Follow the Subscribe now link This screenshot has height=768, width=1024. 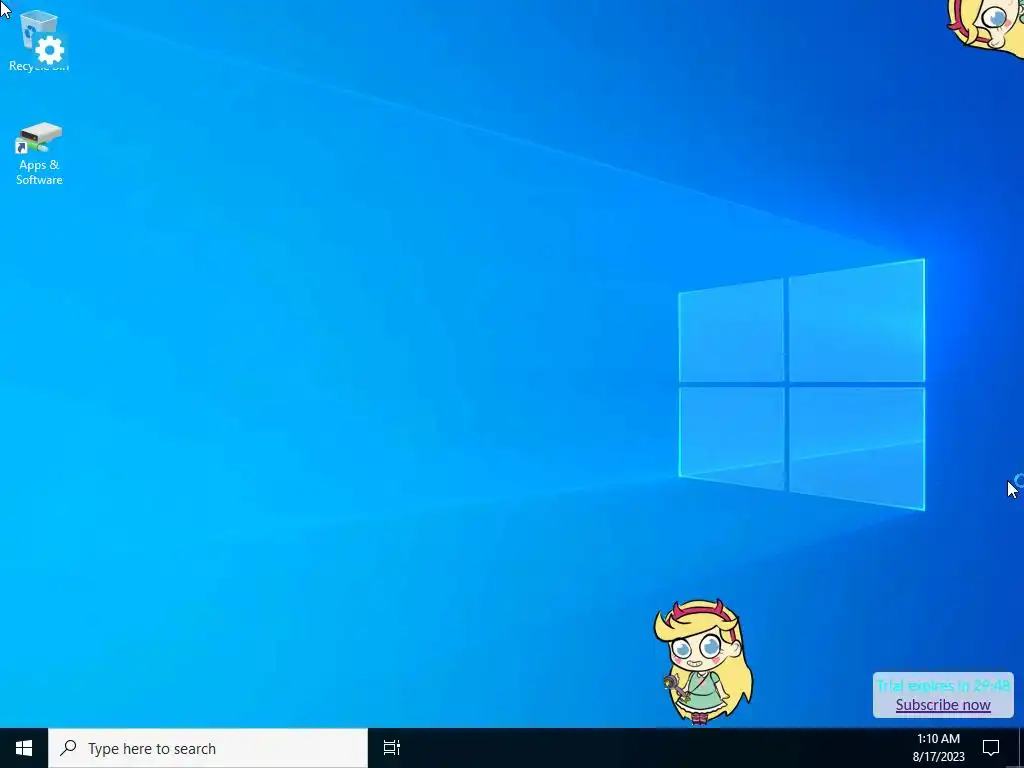point(943,705)
